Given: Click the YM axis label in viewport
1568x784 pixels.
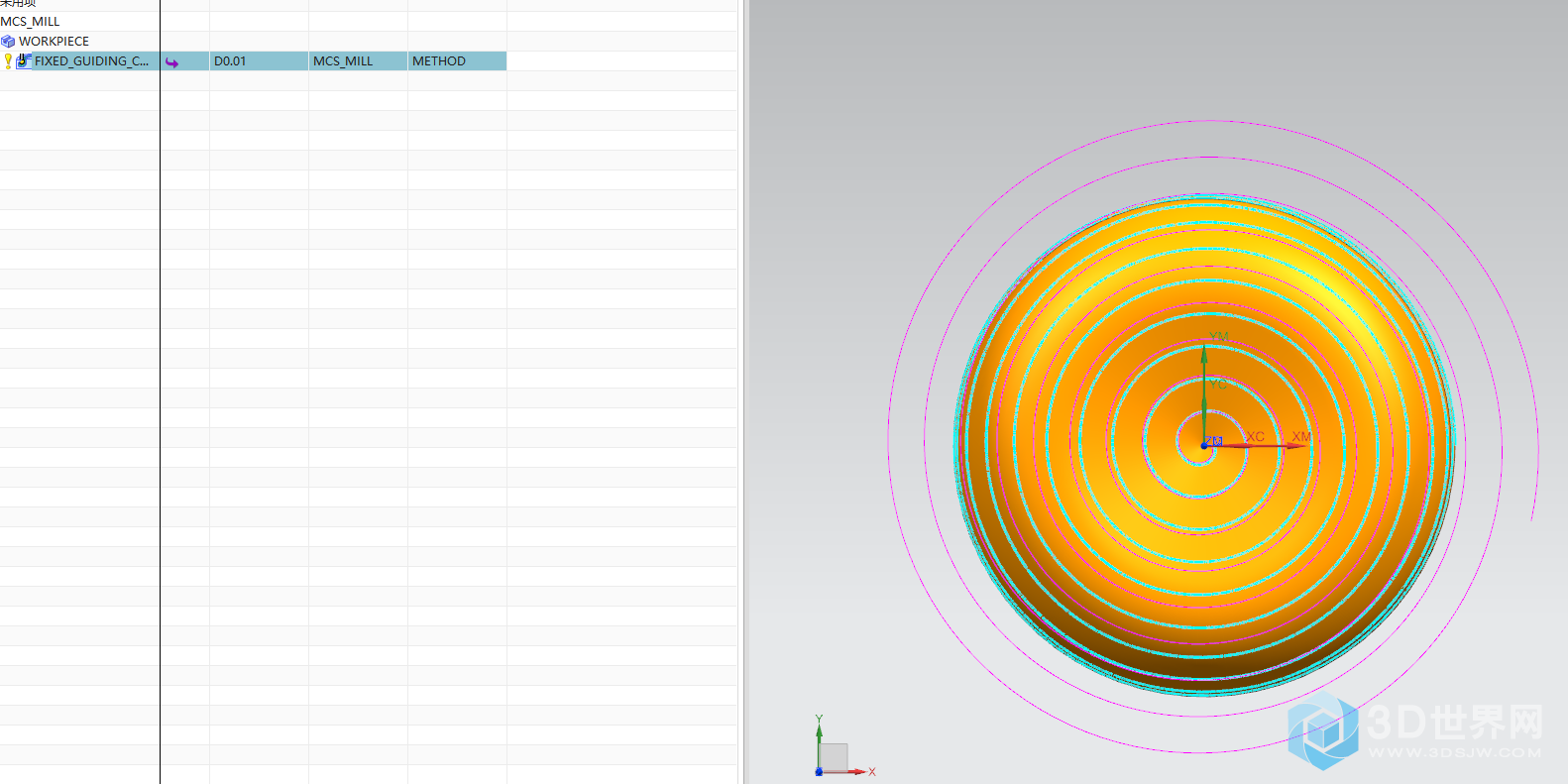Looking at the screenshot, I should [x=1219, y=337].
